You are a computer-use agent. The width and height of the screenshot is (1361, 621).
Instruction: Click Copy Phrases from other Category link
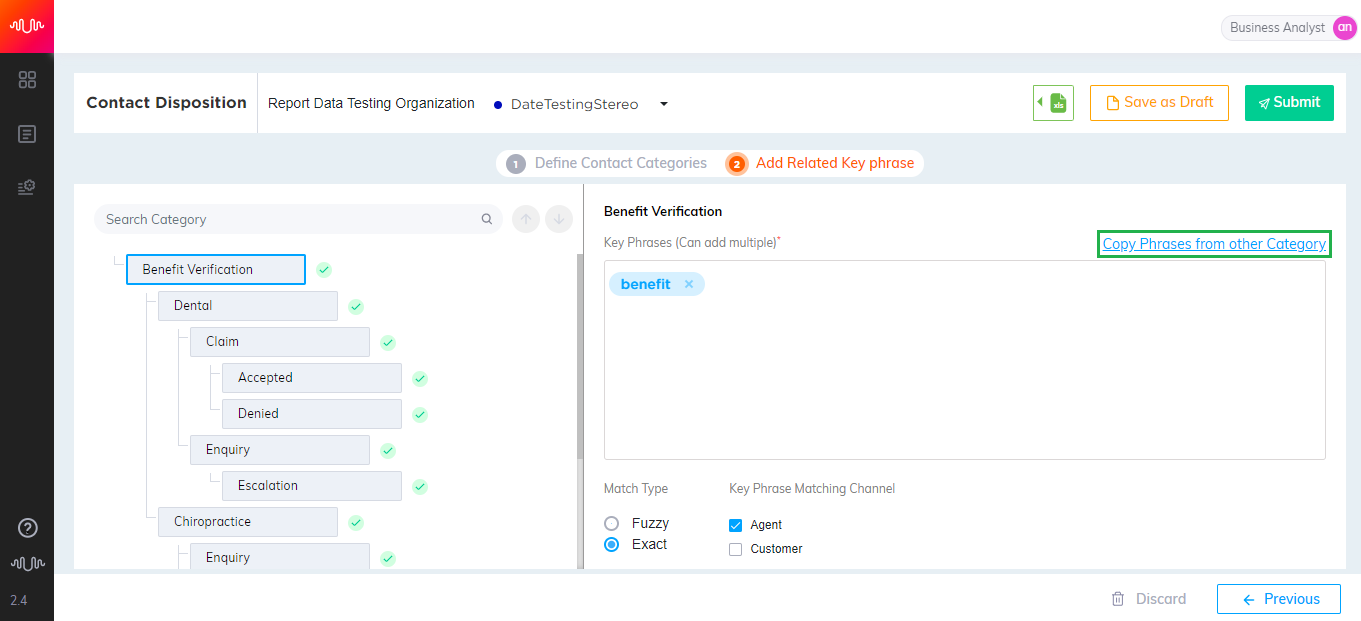click(1214, 244)
